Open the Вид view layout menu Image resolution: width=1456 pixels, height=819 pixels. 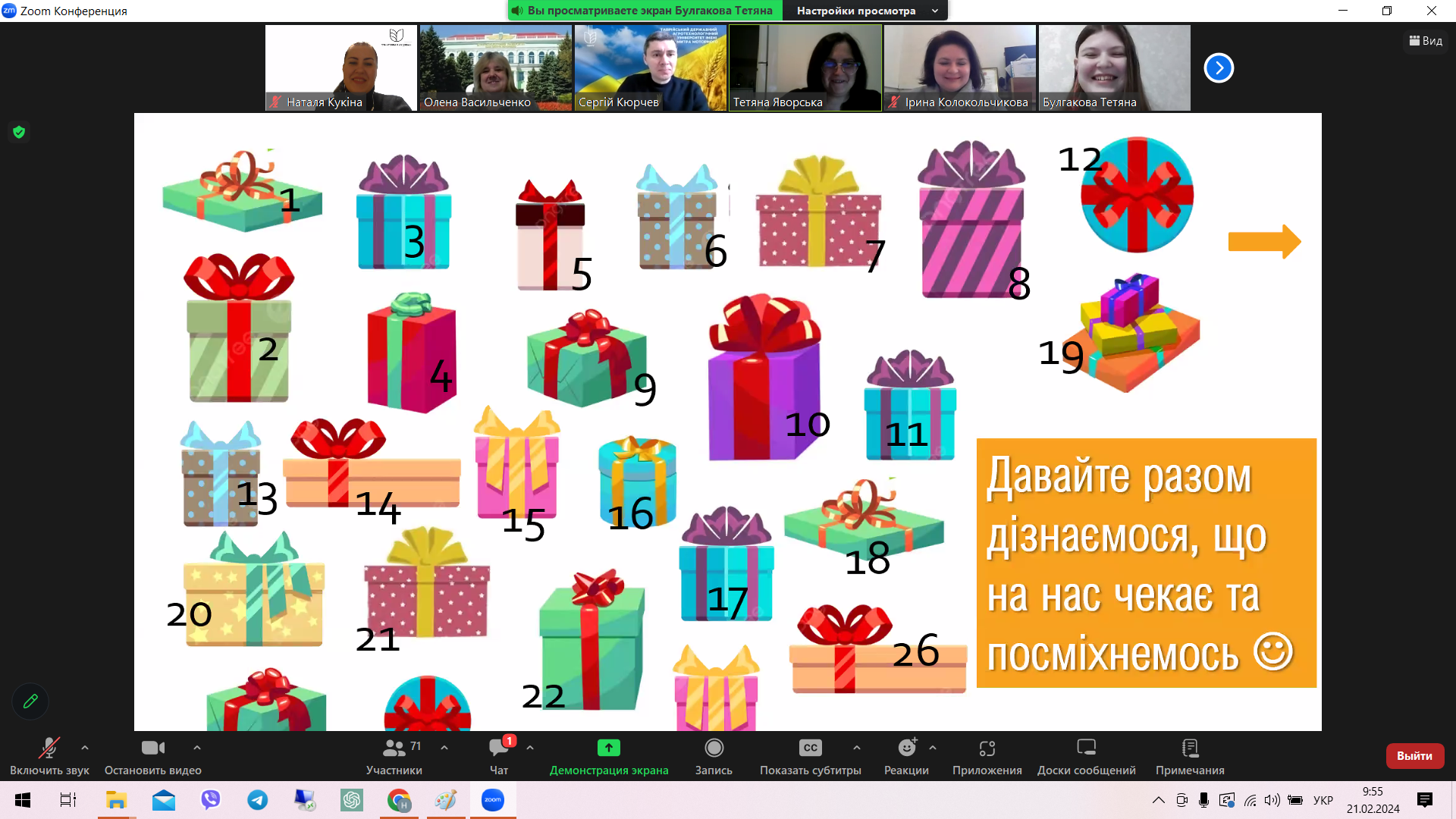(x=1426, y=41)
